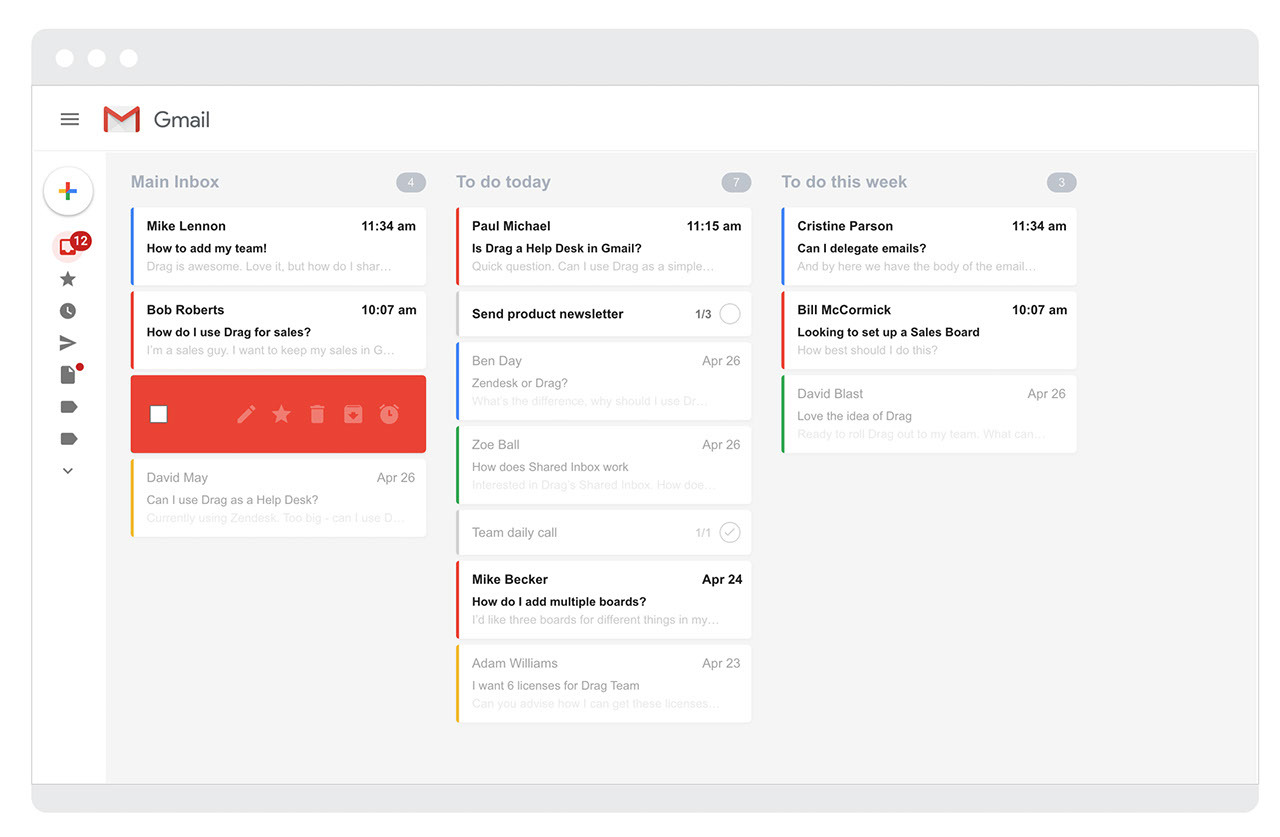Open Drafts document icon in sidebar
This screenshot has width=1280, height=837.
(x=68, y=375)
